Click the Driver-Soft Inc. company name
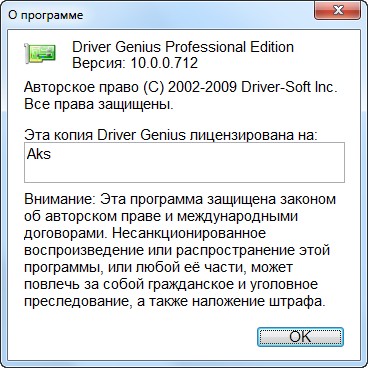The width and height of the screenshot is (368, 368). click(289, 88)
